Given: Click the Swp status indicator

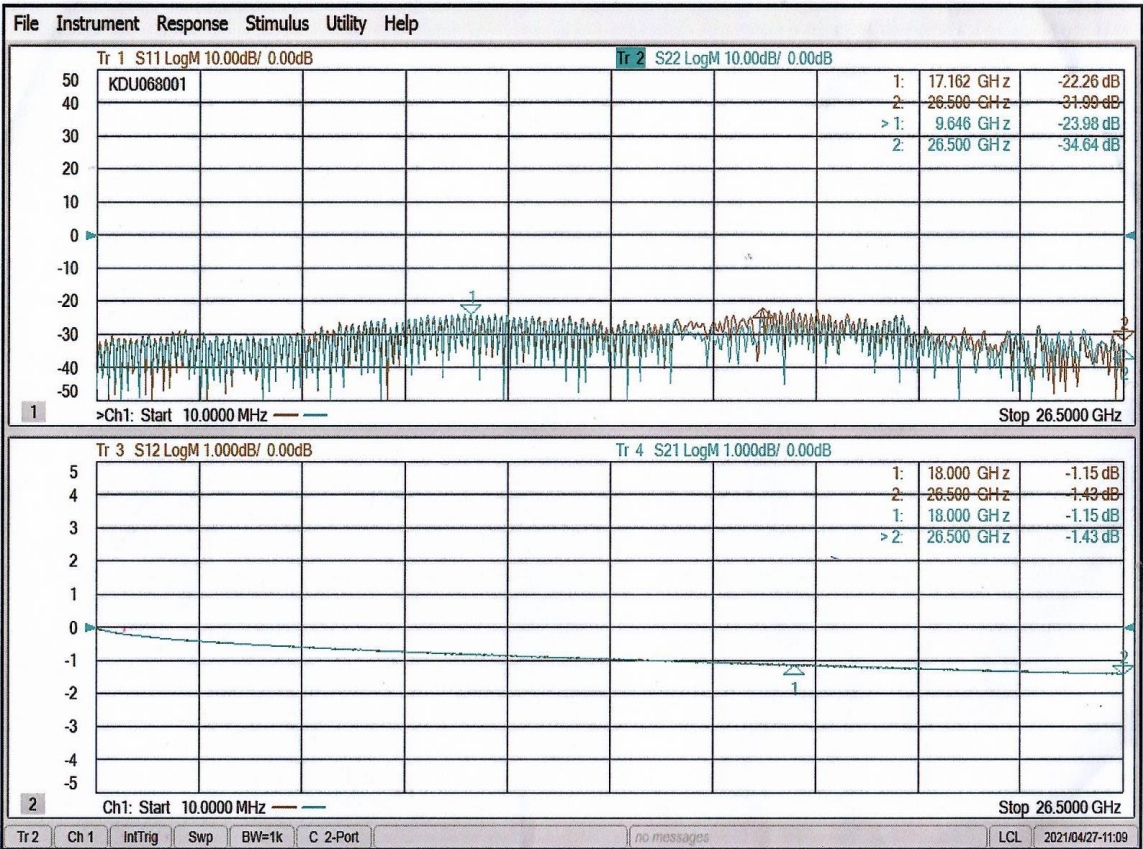Looking at the screenshot, I should [x=201, y=832].
